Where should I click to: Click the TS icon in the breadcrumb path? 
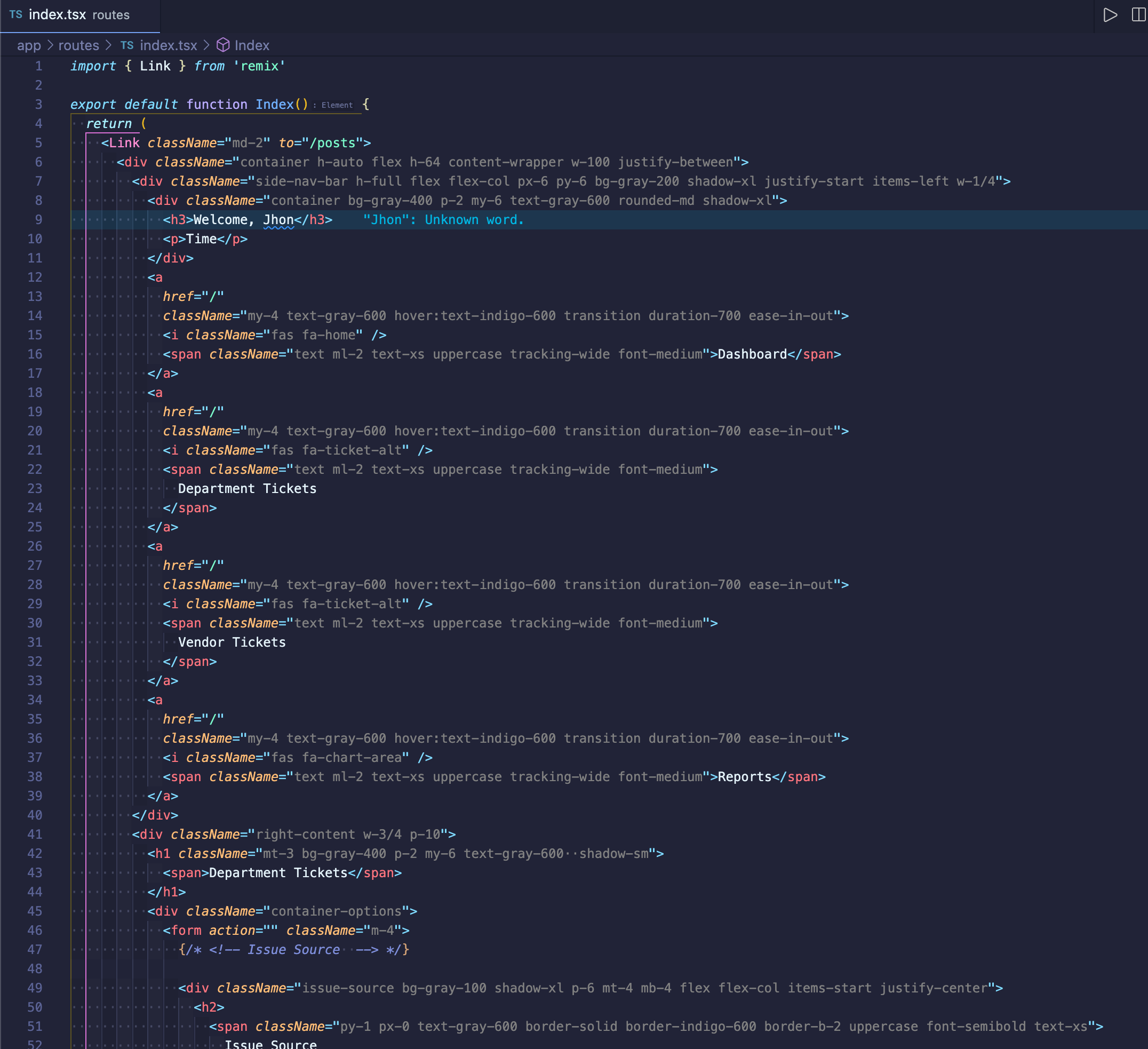point(127,45)
